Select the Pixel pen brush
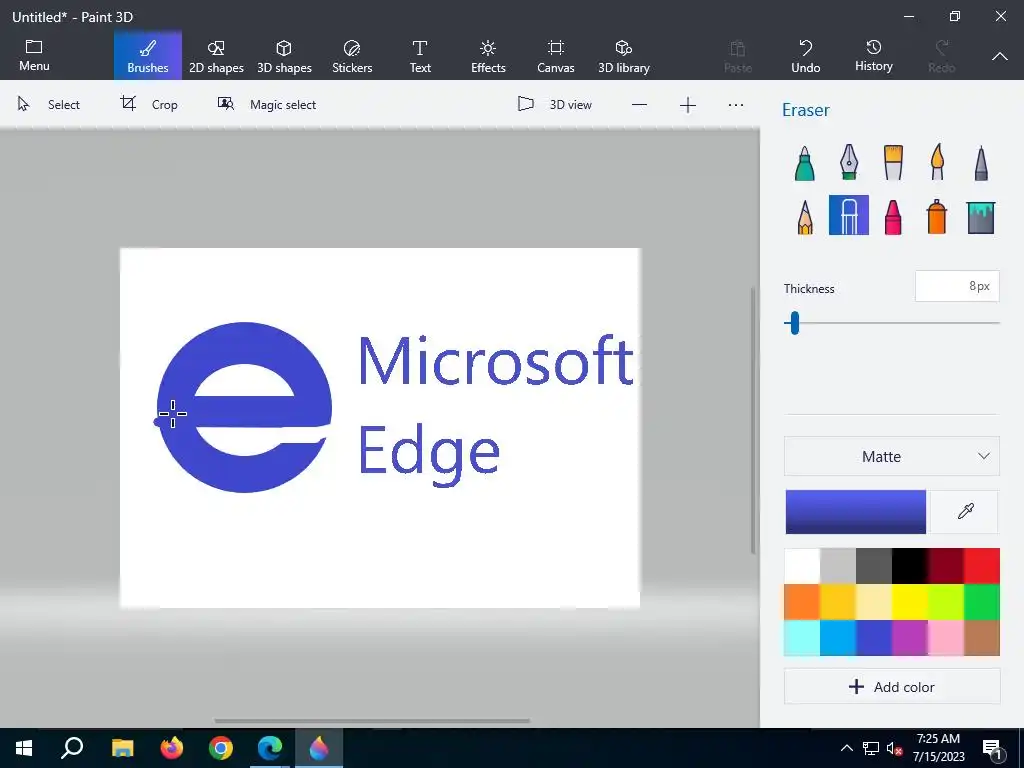The image size is (1024, 768). pyautogui.click(x=981, y=163)
